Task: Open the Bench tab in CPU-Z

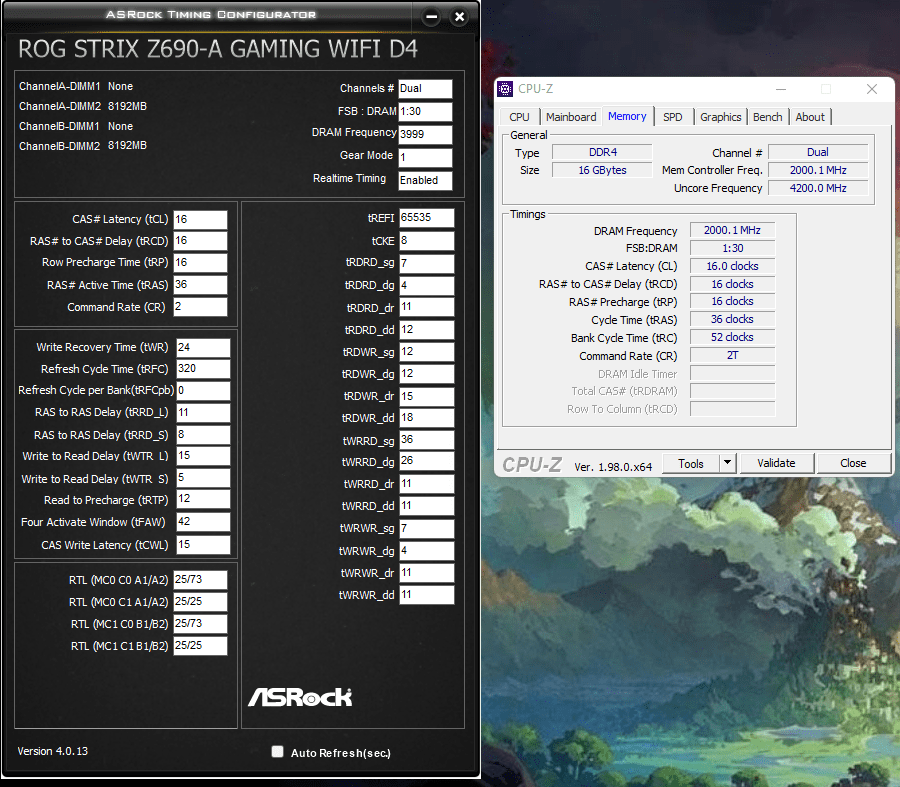Action: 767,117
